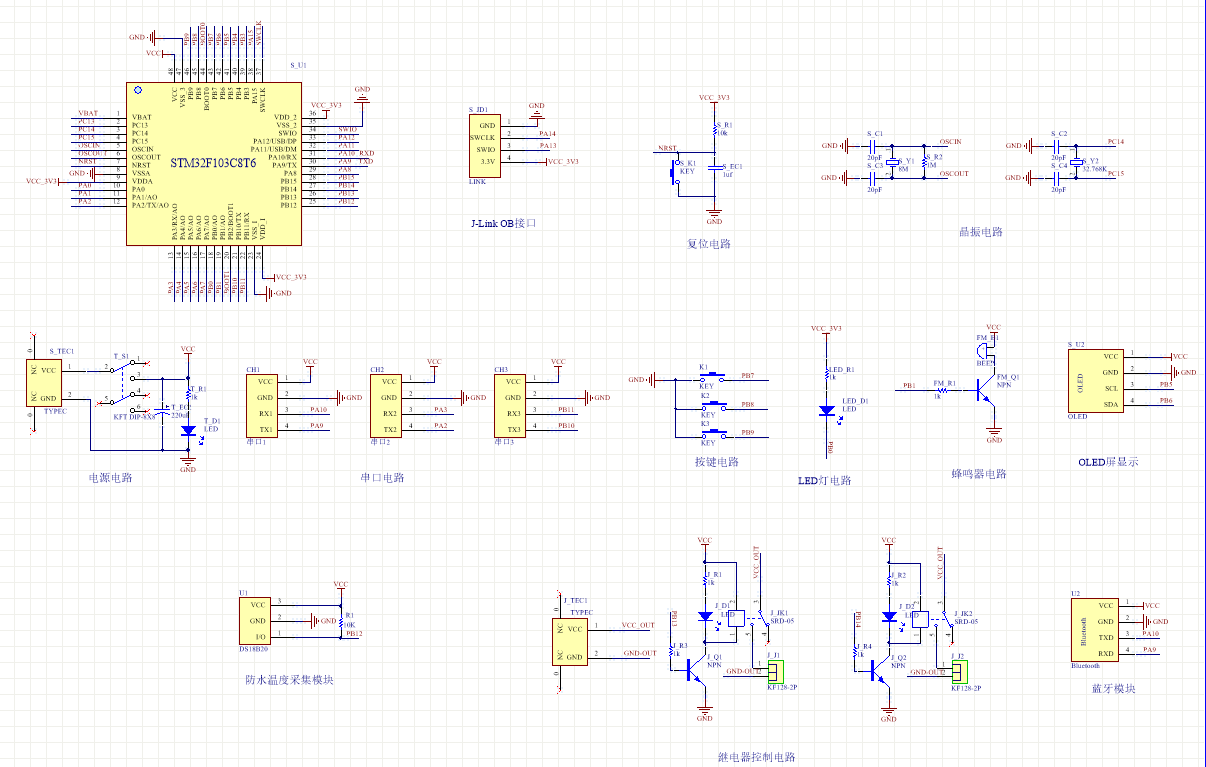Click the '按键电路' title text

click(716, 462)
